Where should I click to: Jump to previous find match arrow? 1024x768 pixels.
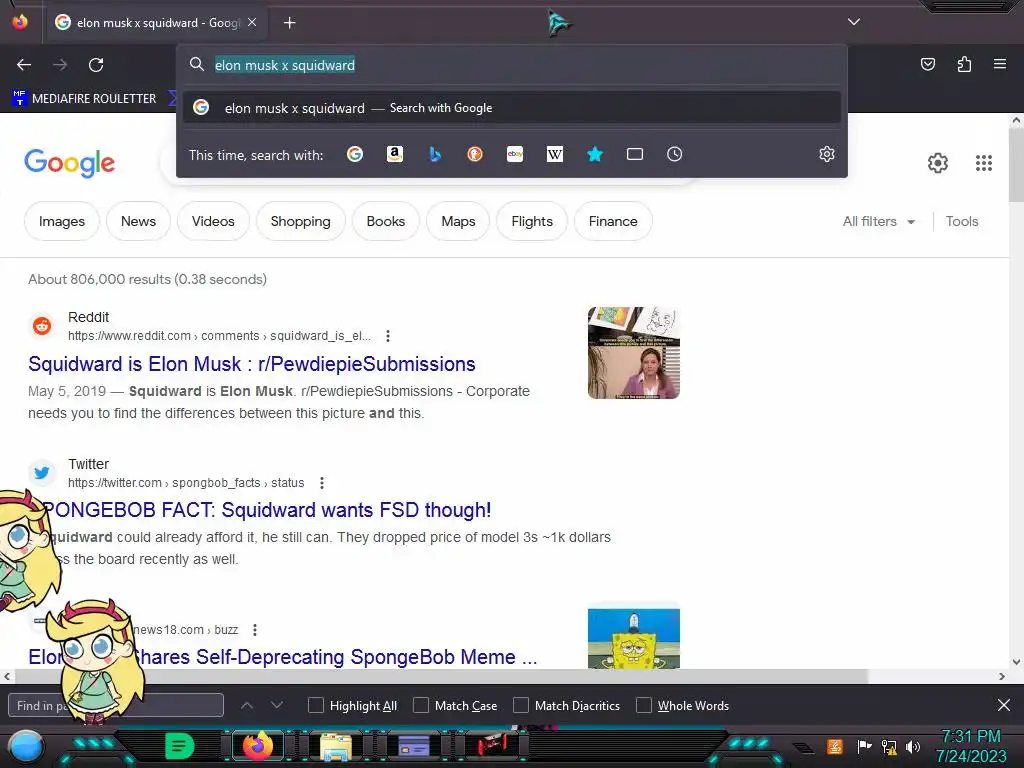(247, 705)
